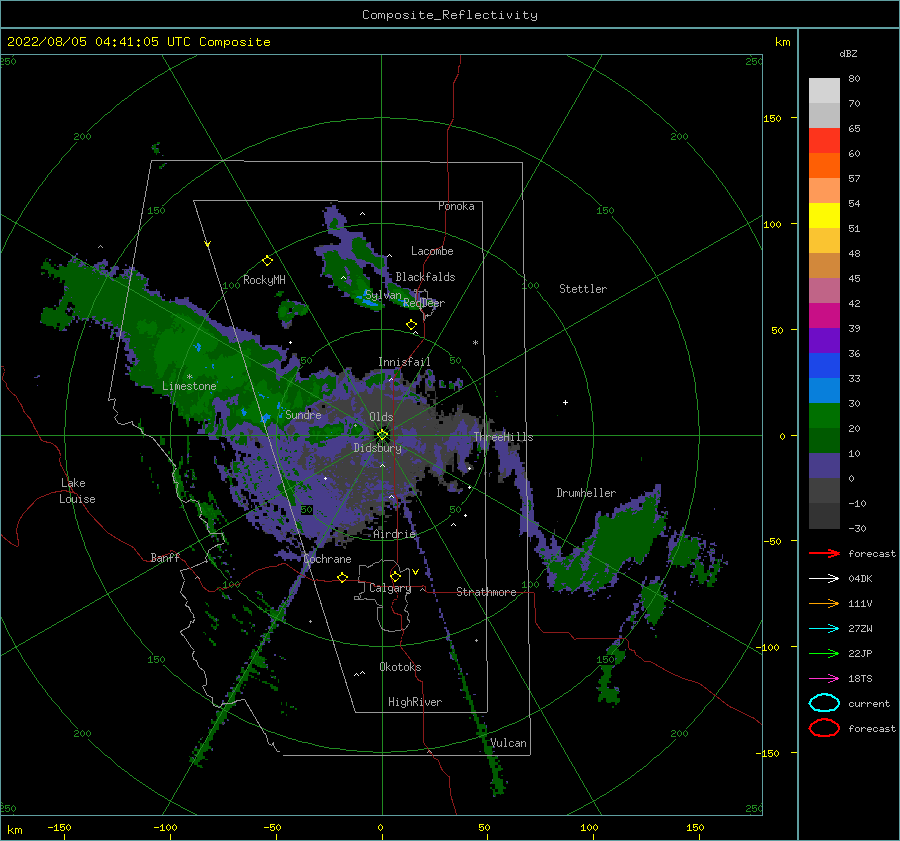Select the magenta 39–42 dBZ swatch
The height and width of the screenshot is (841, 900).
pos(824,316)
